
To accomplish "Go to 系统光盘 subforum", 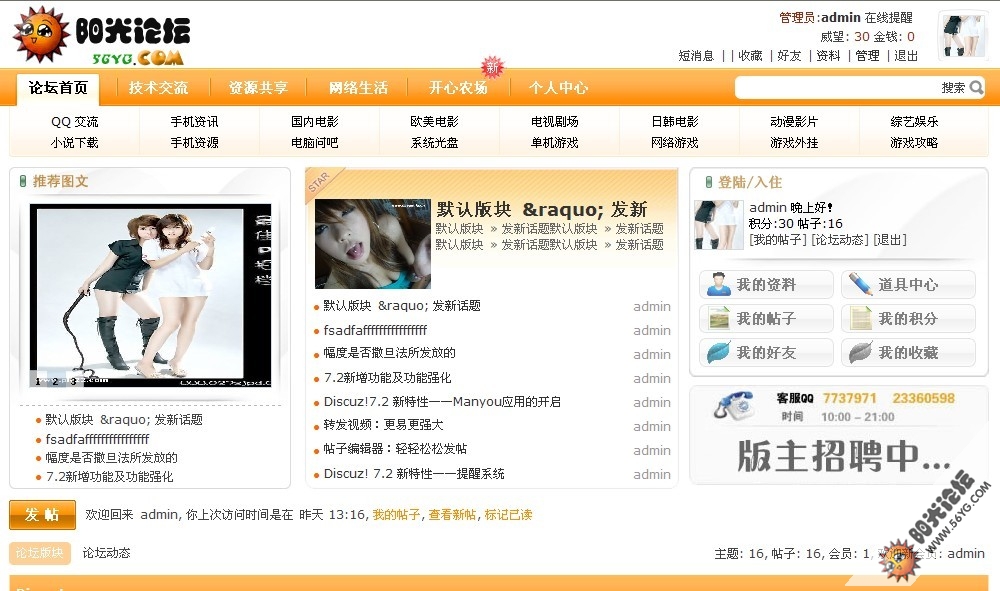I will click(x=434, y=143).
